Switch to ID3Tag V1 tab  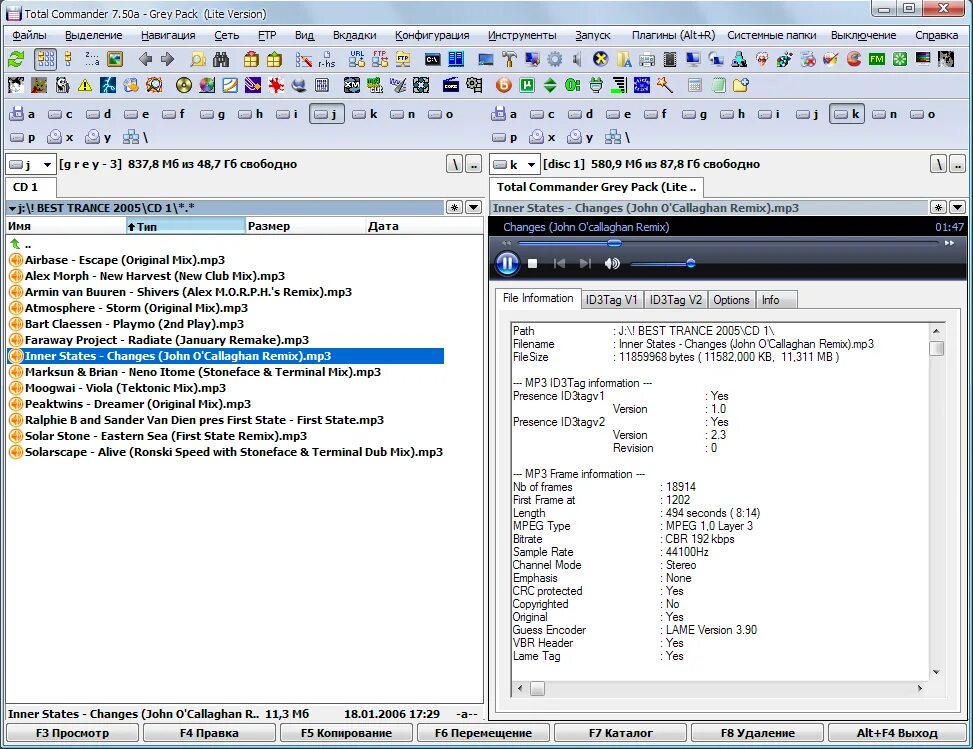click(611, 300)
